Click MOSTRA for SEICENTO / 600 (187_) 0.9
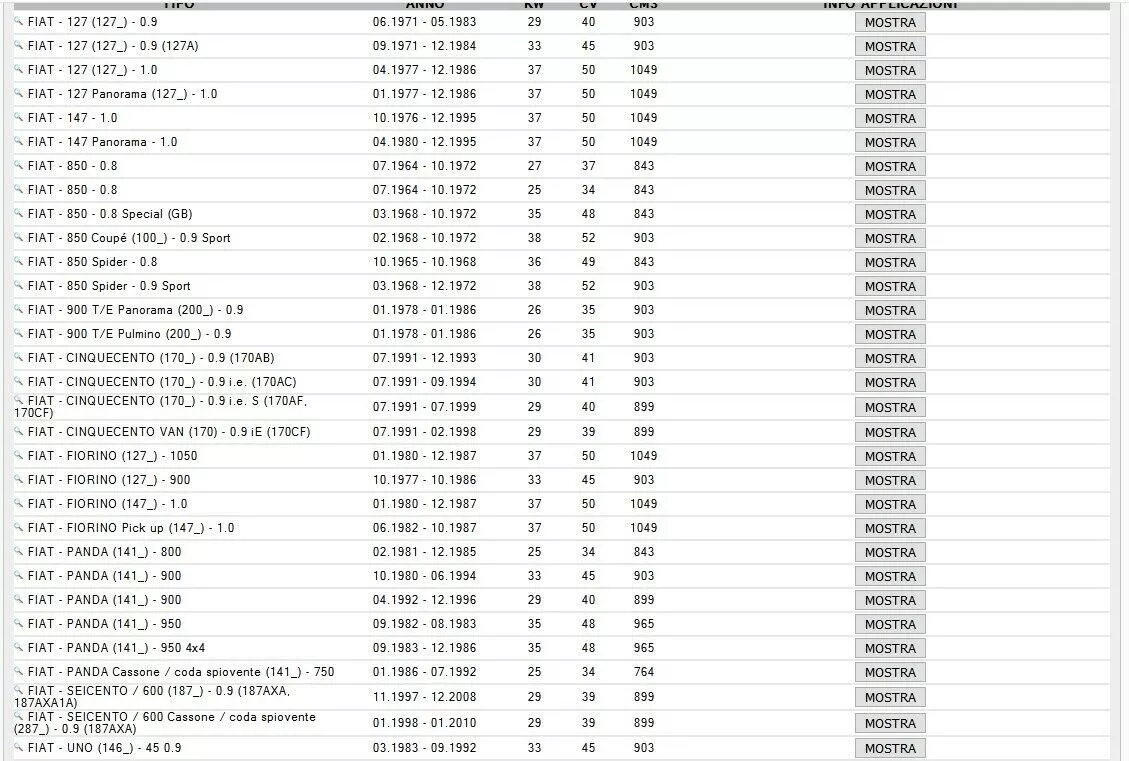Screen dimensions: 1129x761 tap(890, 698)
